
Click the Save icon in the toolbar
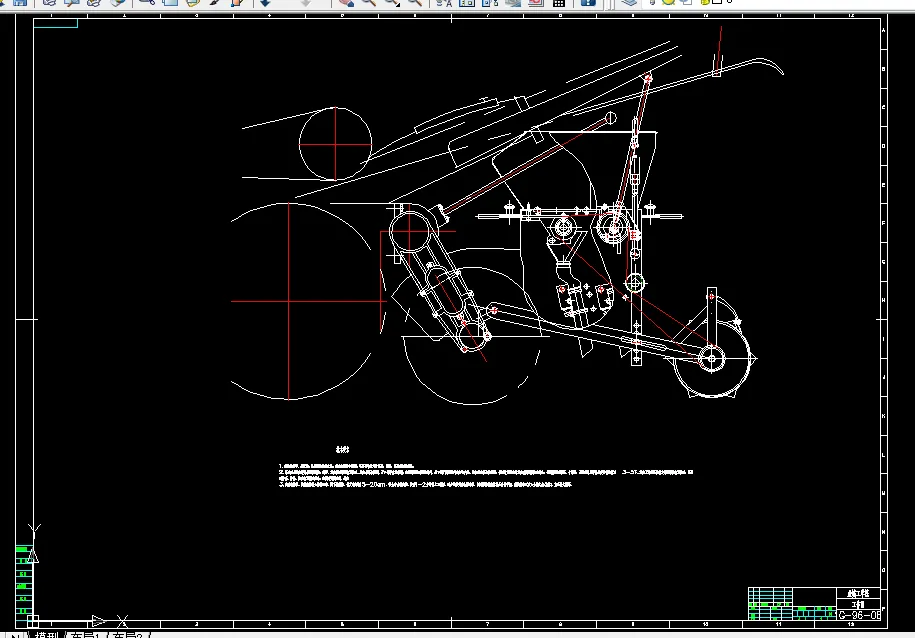tap(19, 3)
